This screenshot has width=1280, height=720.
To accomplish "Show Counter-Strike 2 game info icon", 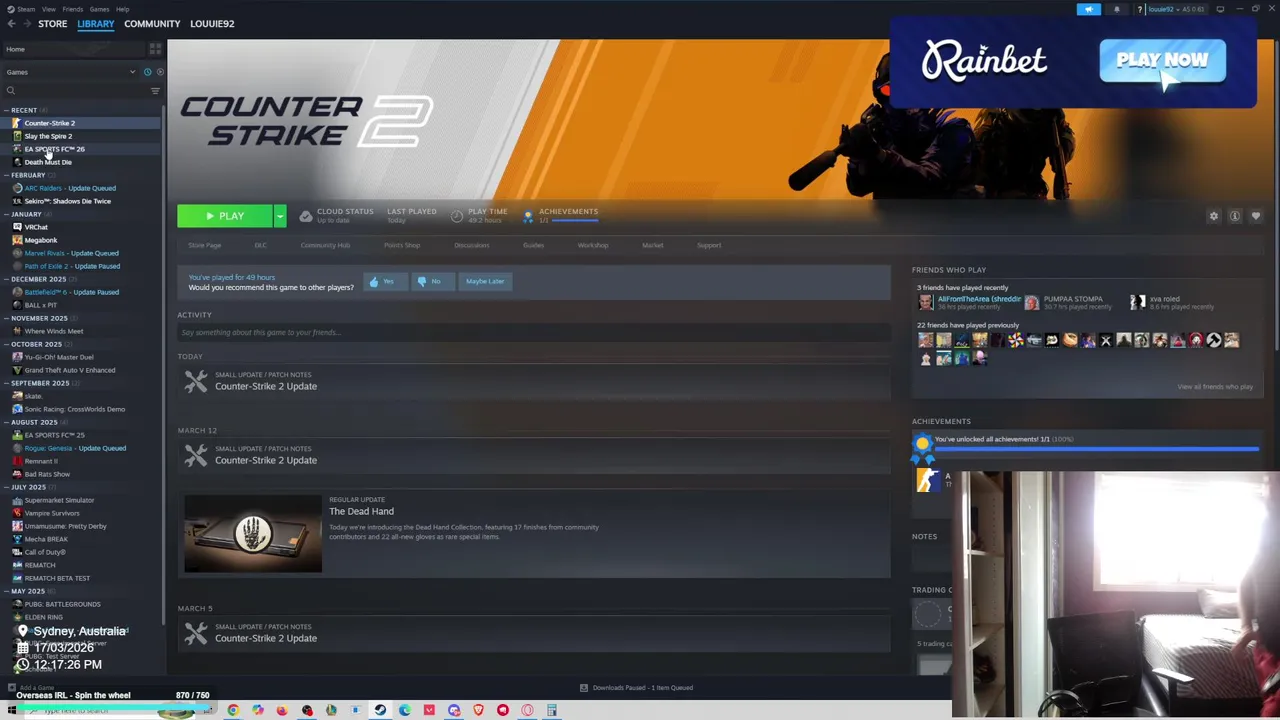I will [1235, 216].
